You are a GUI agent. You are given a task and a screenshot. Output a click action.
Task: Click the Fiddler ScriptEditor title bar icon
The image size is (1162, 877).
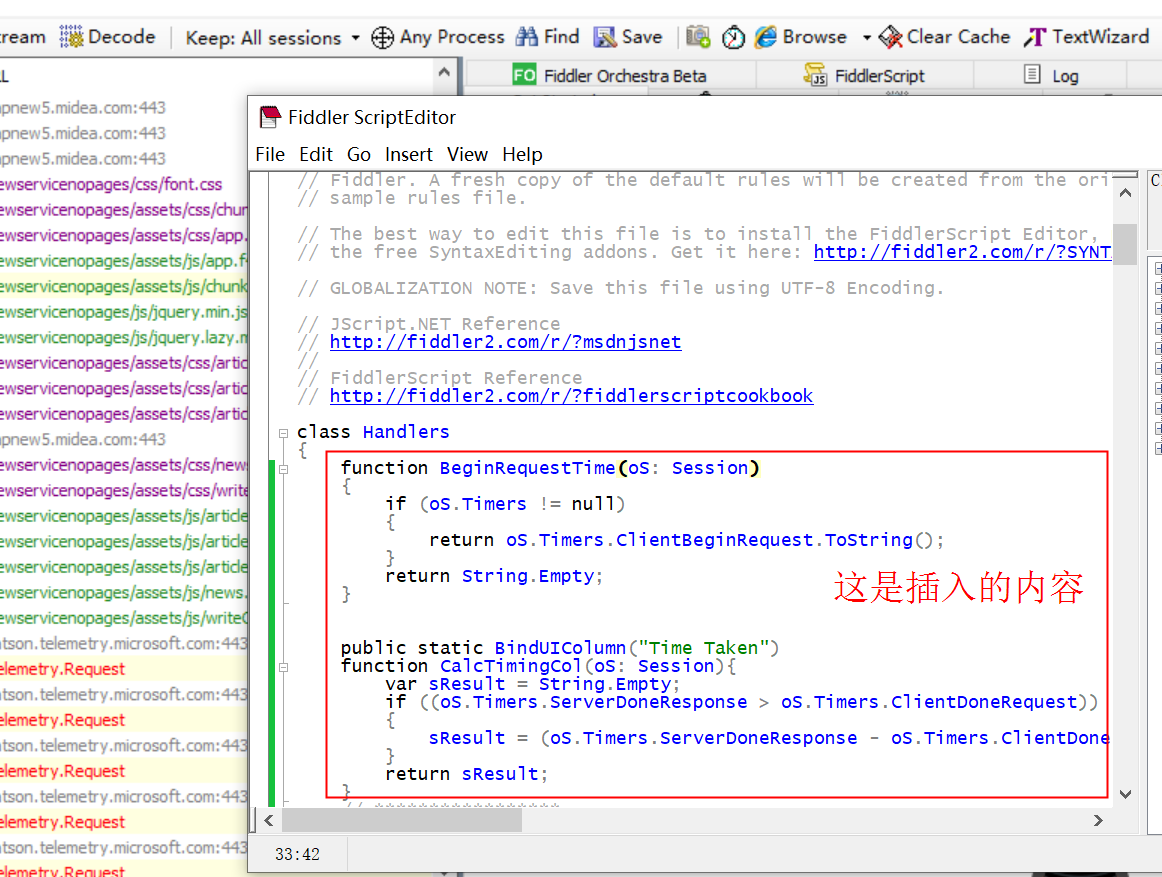pos(270,117)
